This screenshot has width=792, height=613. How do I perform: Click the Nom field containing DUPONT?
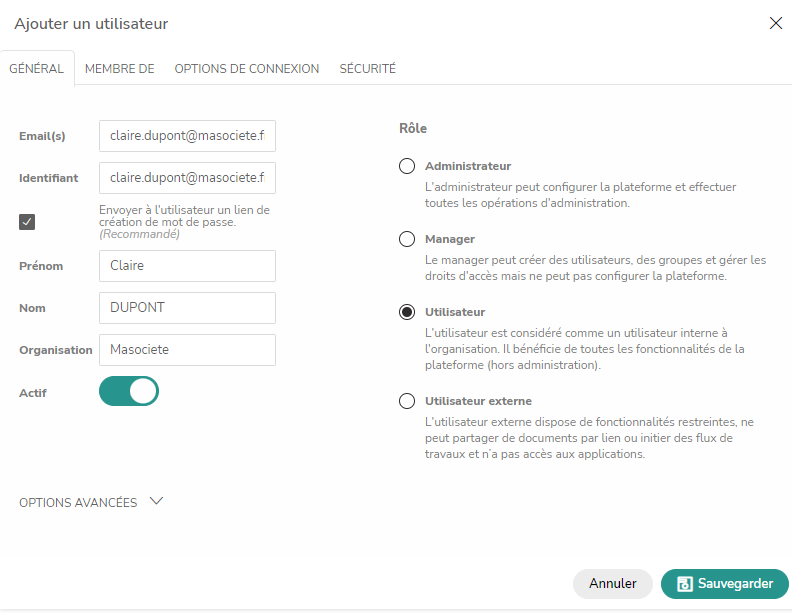(187, 308)
